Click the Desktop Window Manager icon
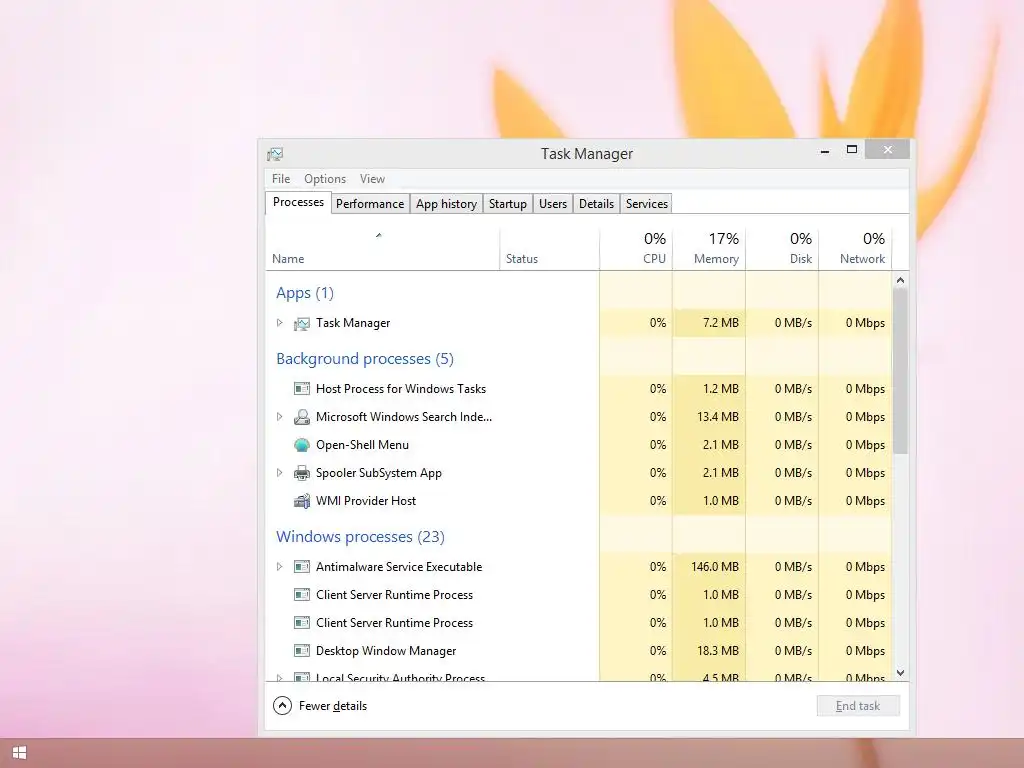Screen dimensions: 1024x768 302,651
